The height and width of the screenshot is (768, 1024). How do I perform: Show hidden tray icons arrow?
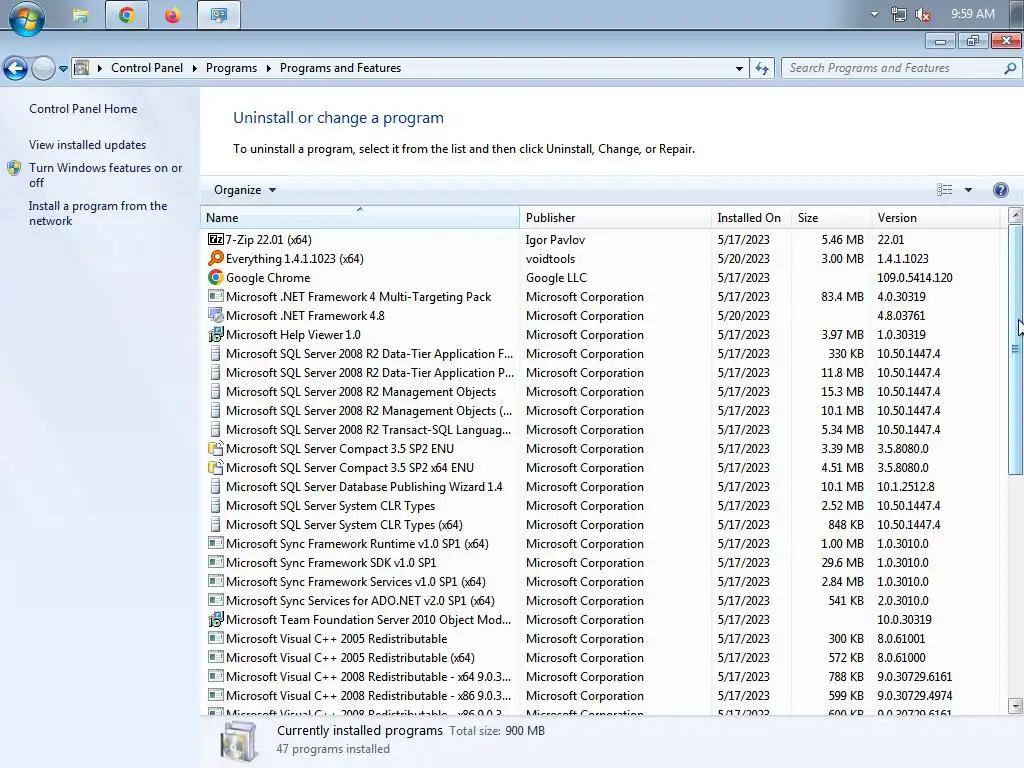tap(874, 14)
